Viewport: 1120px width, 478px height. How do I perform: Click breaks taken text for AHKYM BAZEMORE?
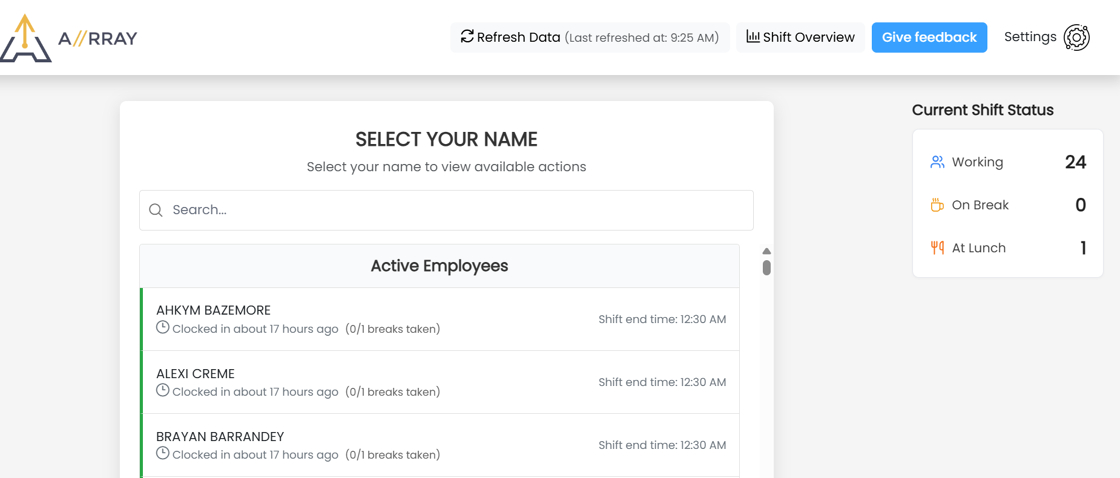point(393,329)
